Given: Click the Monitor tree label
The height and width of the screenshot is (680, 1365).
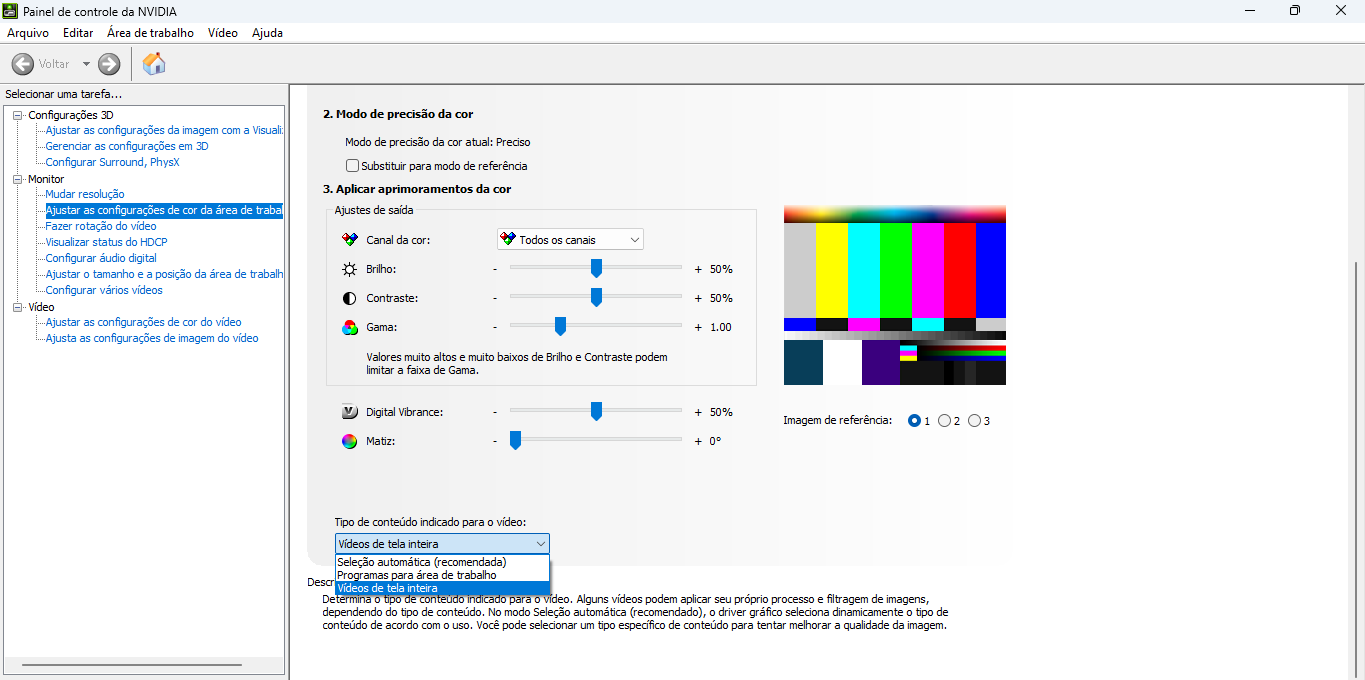Looking at the screenshot, I should (46, 179).
